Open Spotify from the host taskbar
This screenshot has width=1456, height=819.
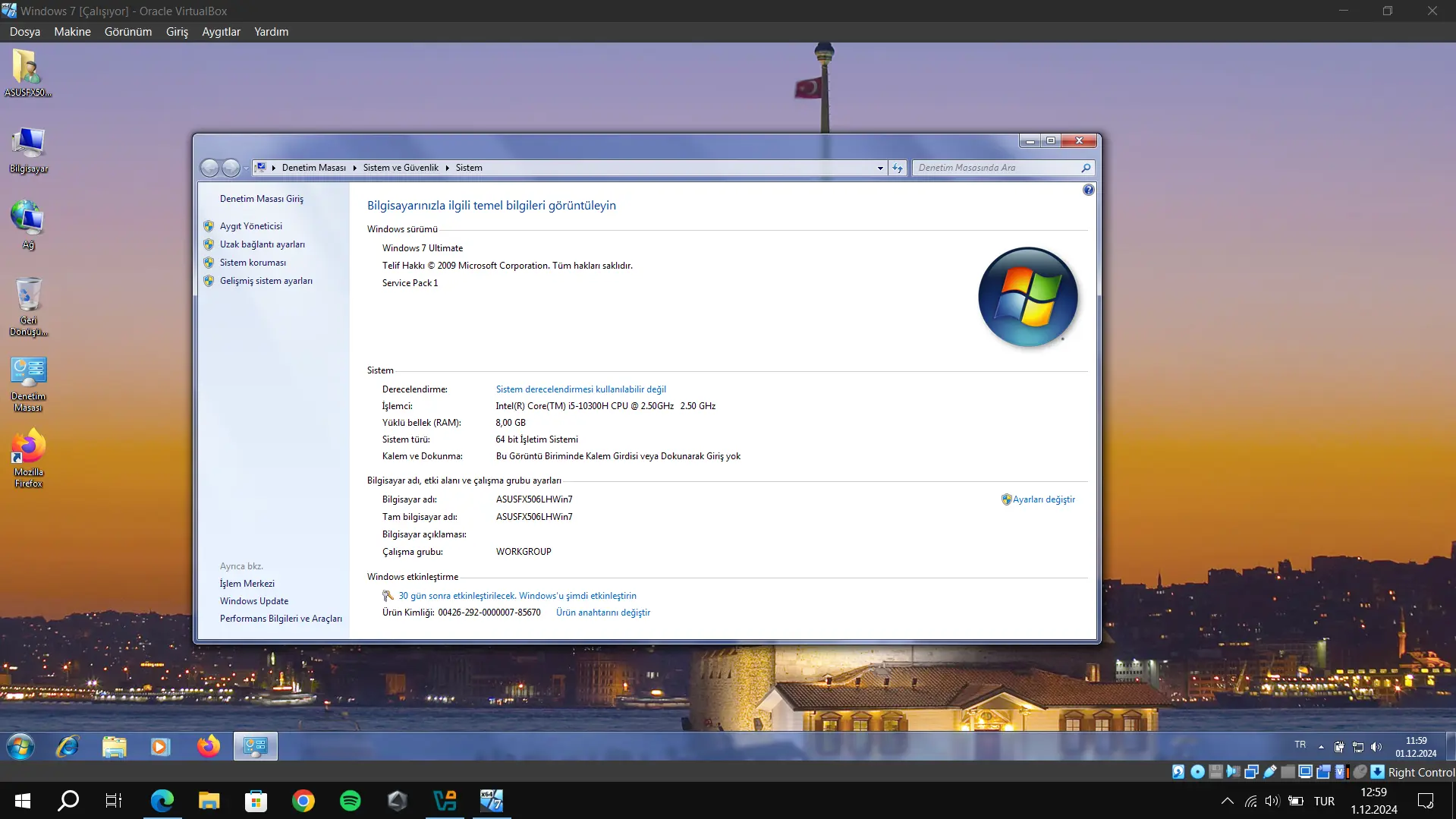[x=351, y=801]
